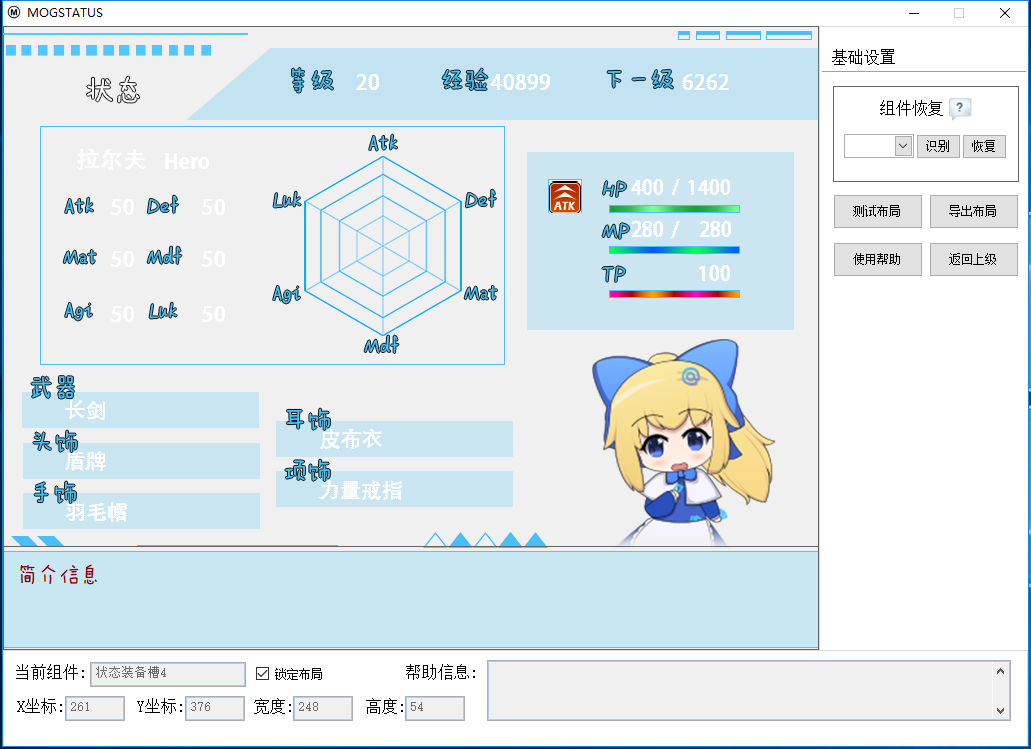Select the 羽毛帽 equipment slot
1031x749 pixels.
click(141, 511)
